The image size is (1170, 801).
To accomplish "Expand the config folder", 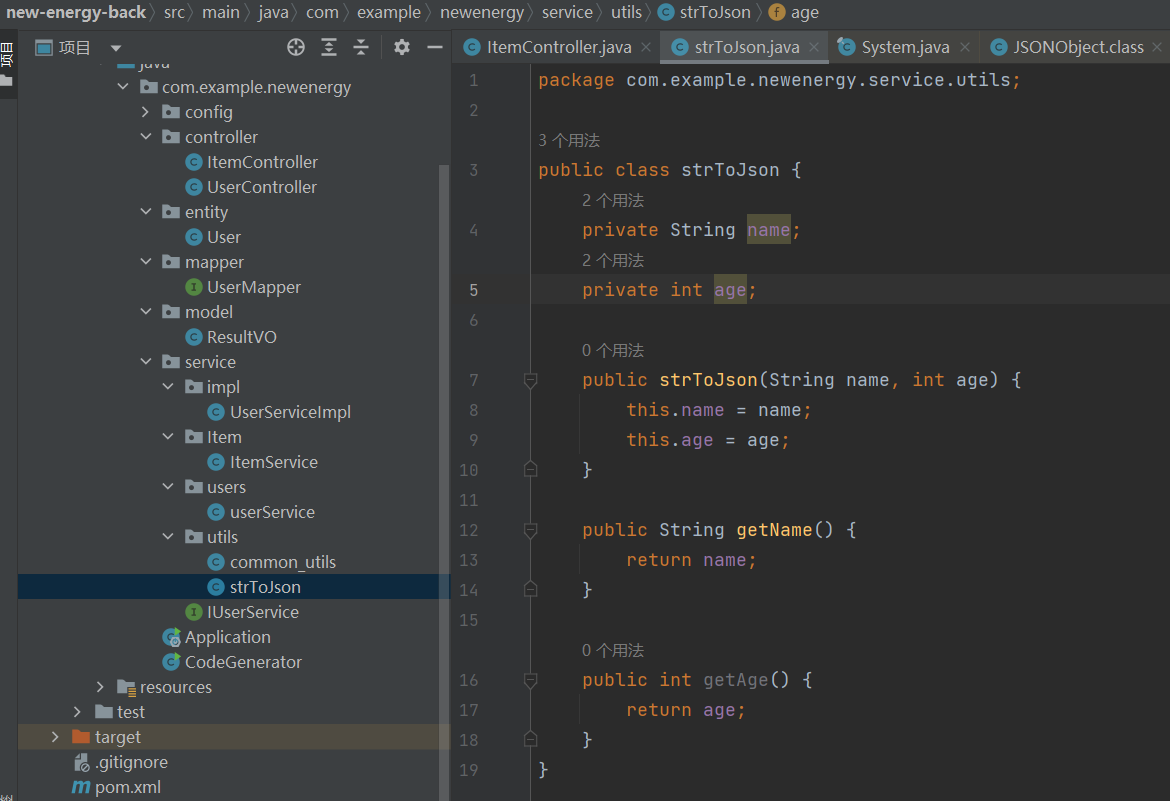I will coord(146,112).
